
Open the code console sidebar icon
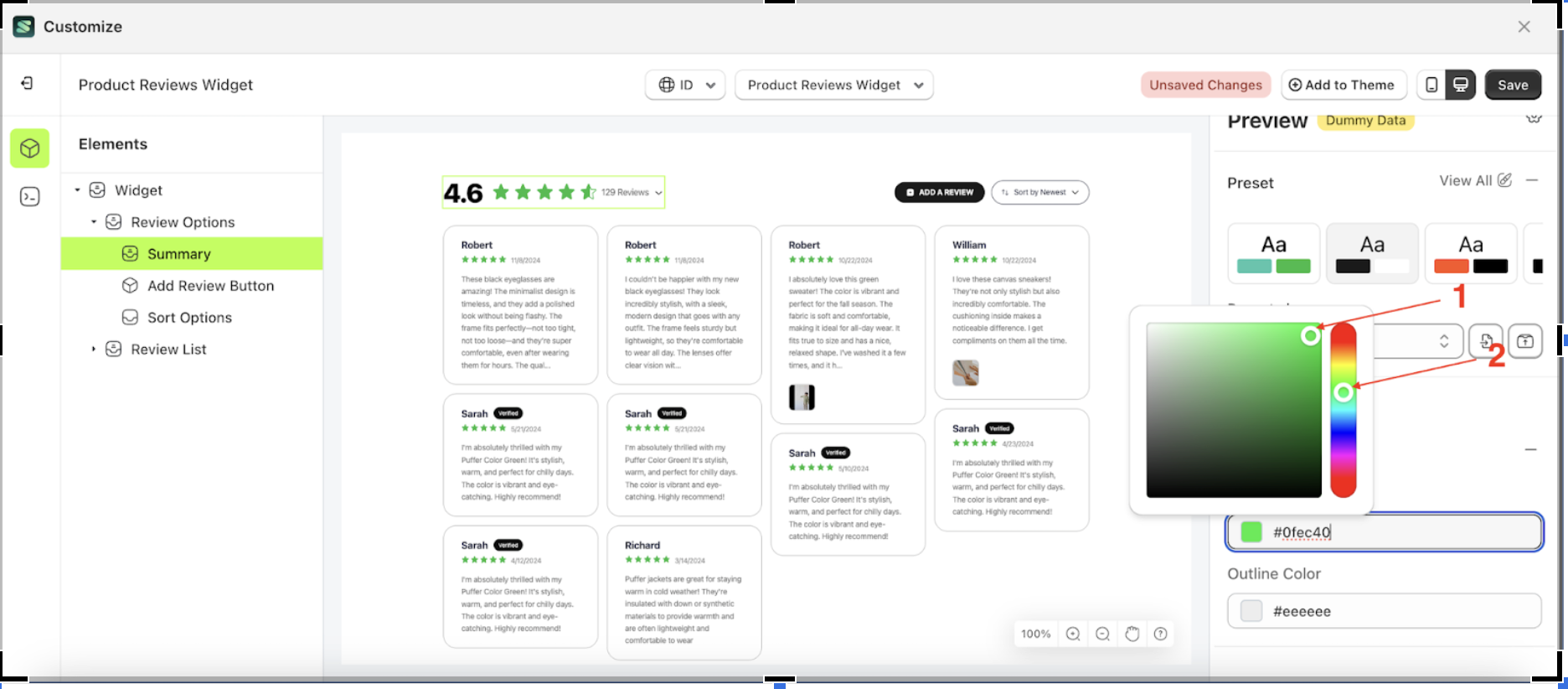(30, 197)
